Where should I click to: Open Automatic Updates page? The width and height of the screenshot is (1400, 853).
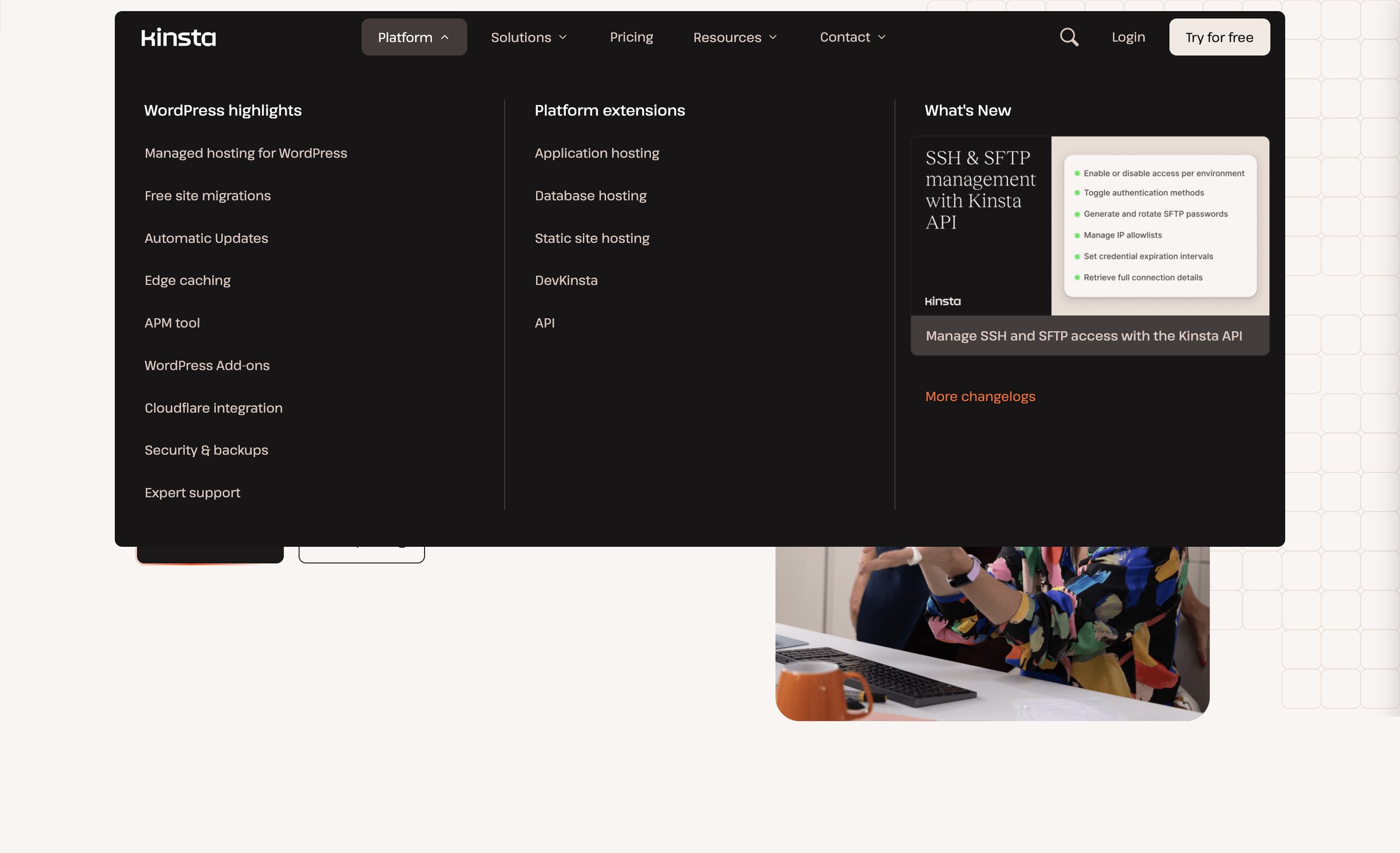coord(206,238)
